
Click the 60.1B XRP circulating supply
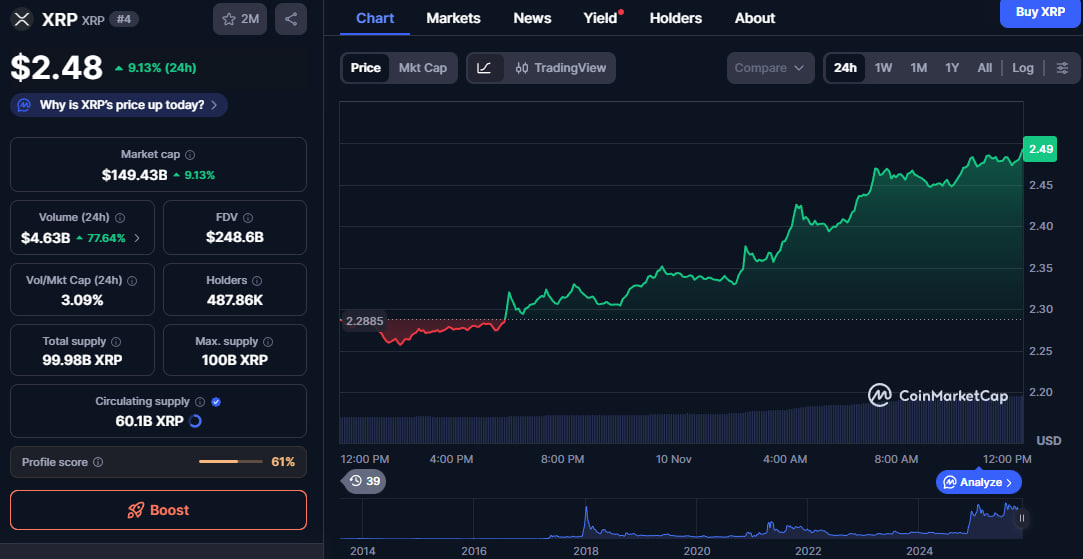coord(150,421)
